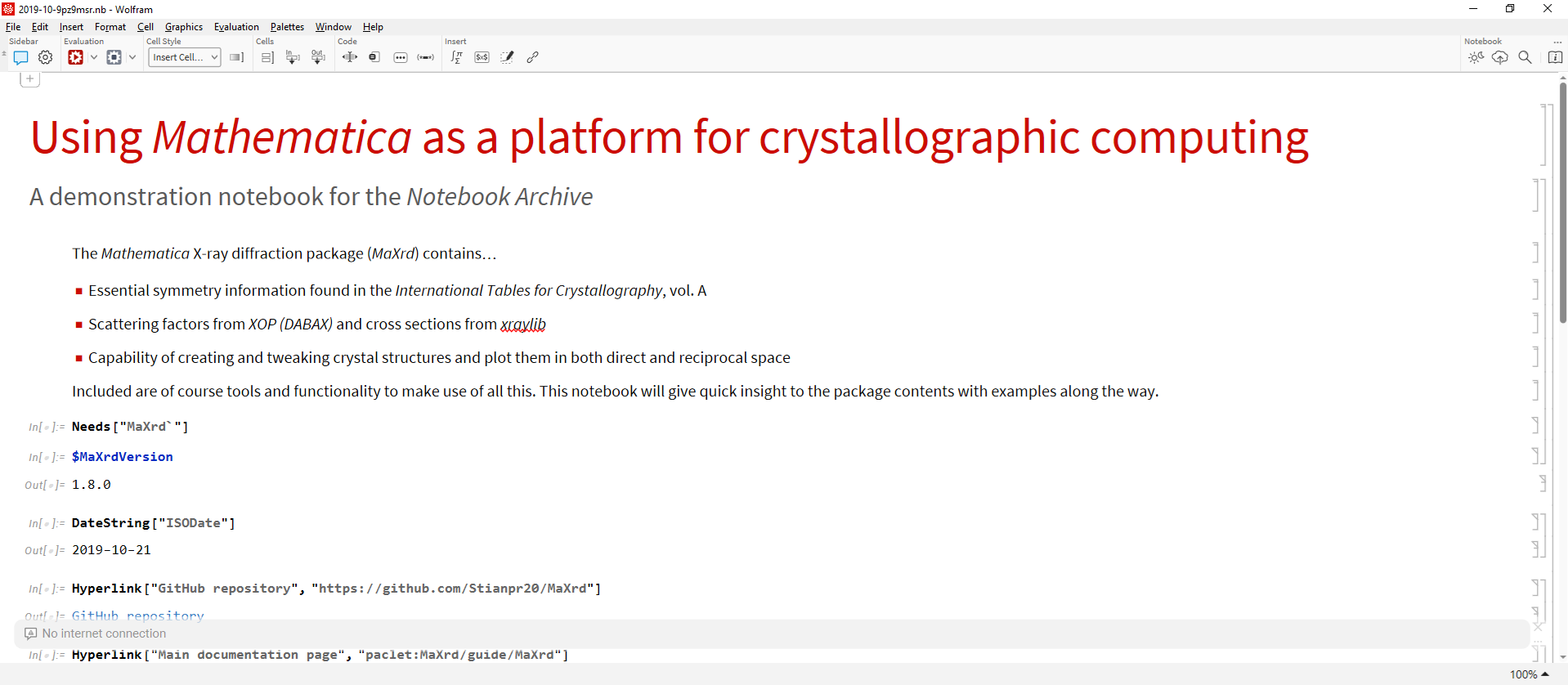The height and width of the screenshot is (685, 1568).
Task: Open the File menu
Action: 13,27
